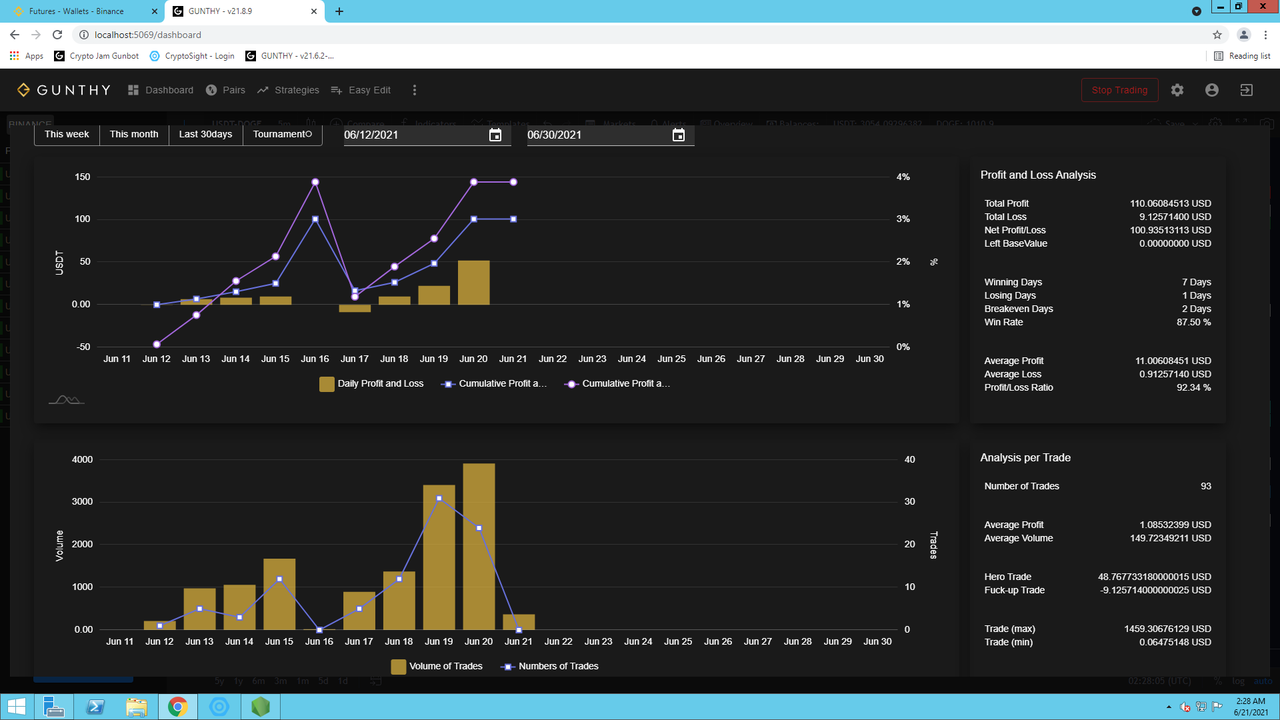Toggle purple Cumulative Profit legend series
Image resolution: width=1280 pixels, height=720 pixels.
617,384
